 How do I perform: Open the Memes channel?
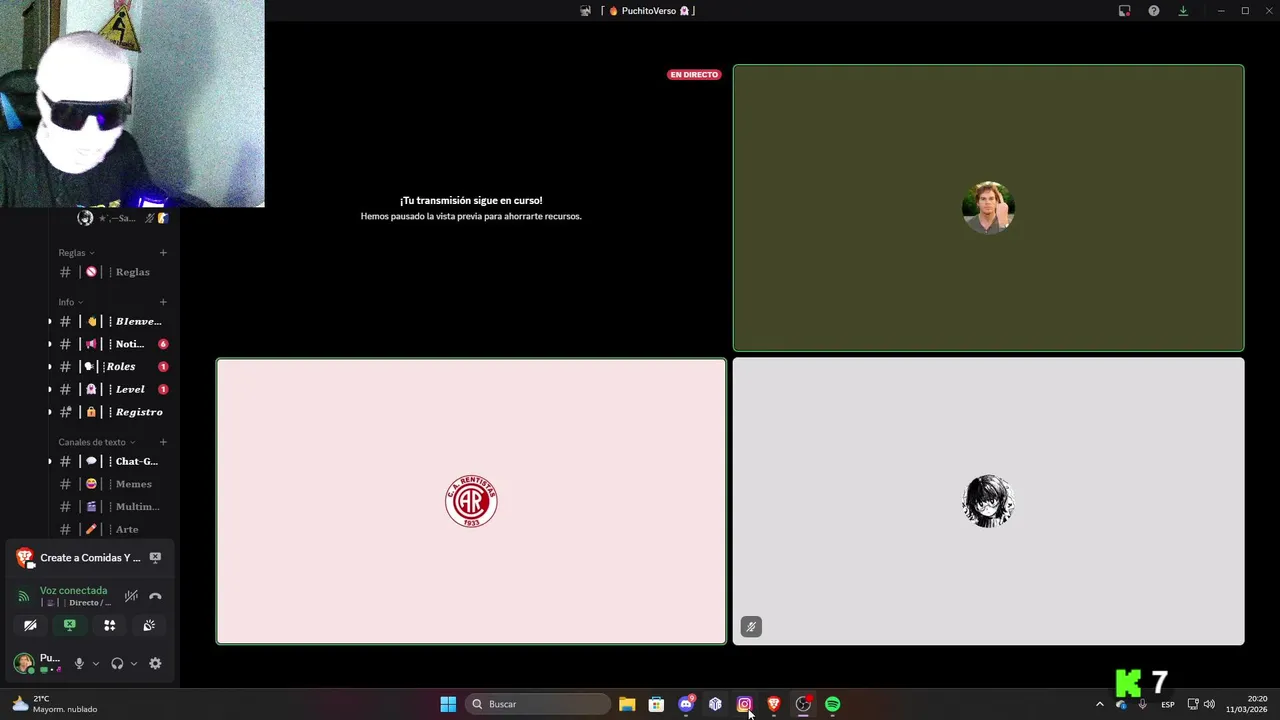click(x=112, y=484)
